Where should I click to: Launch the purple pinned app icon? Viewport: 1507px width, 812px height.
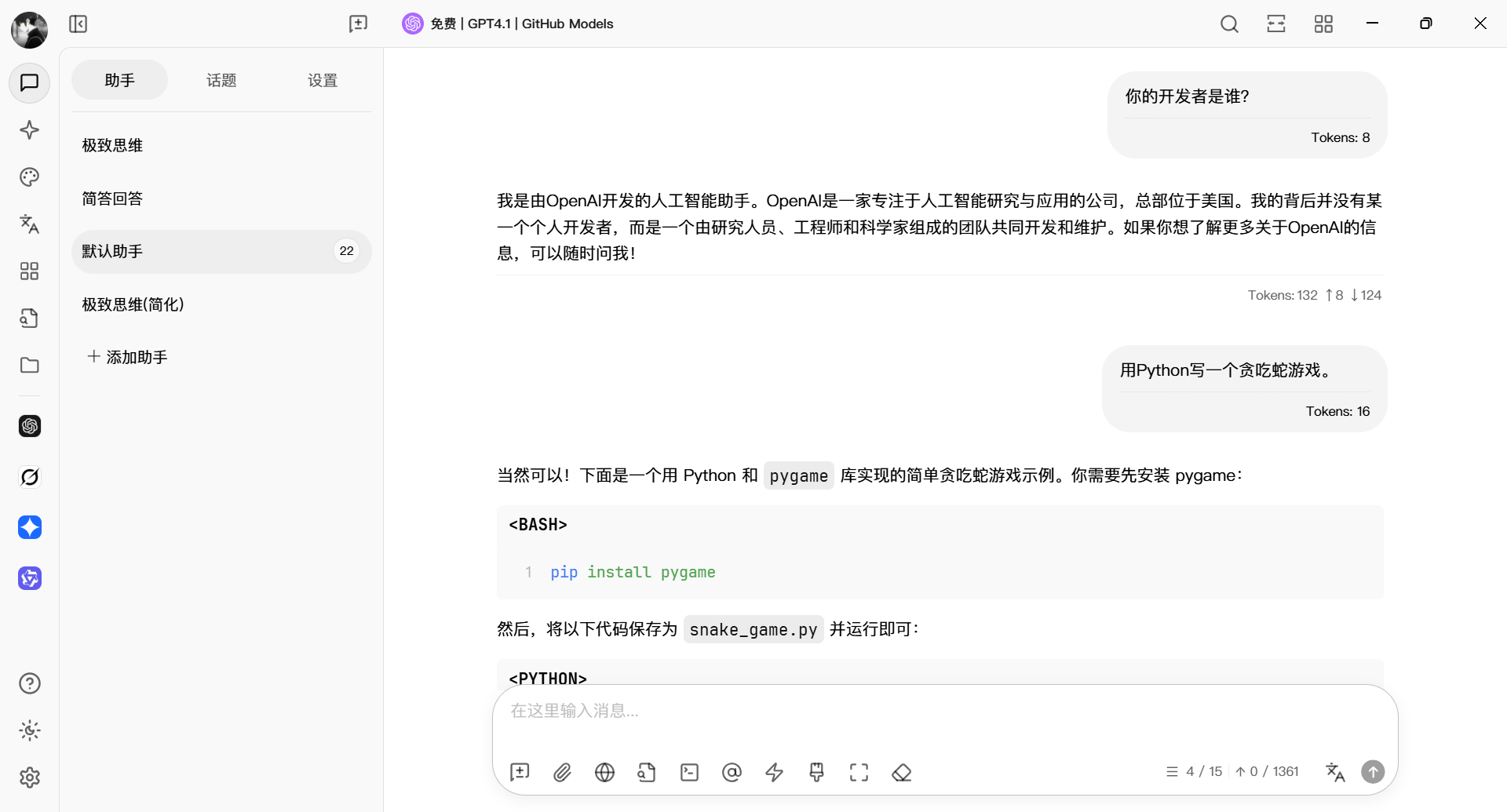point(30,578)
